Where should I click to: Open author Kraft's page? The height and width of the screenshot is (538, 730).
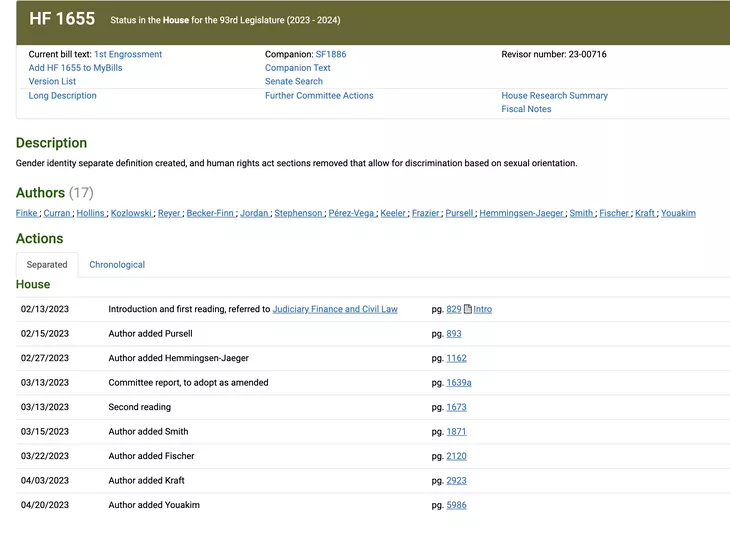point(645,213)
